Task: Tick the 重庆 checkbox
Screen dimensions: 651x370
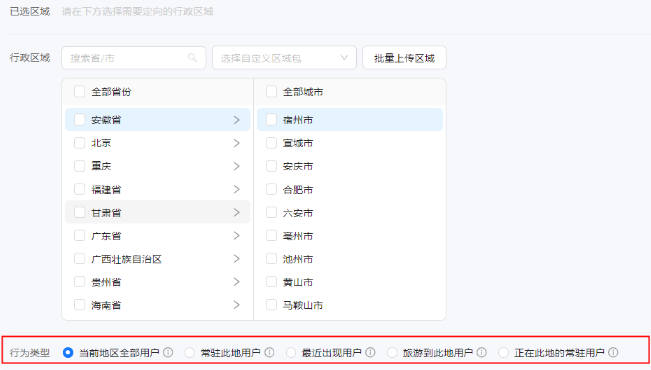Action: tap(79, 166)
